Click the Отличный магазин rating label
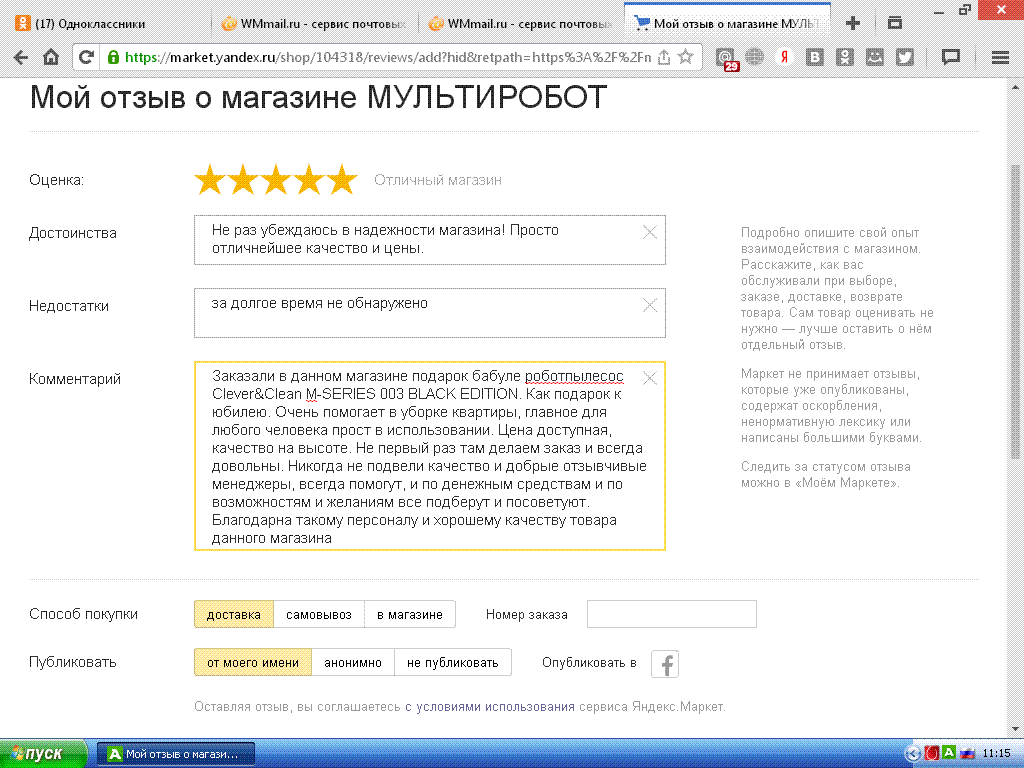Screen dimensions: 1024x768 pos(438,180)
